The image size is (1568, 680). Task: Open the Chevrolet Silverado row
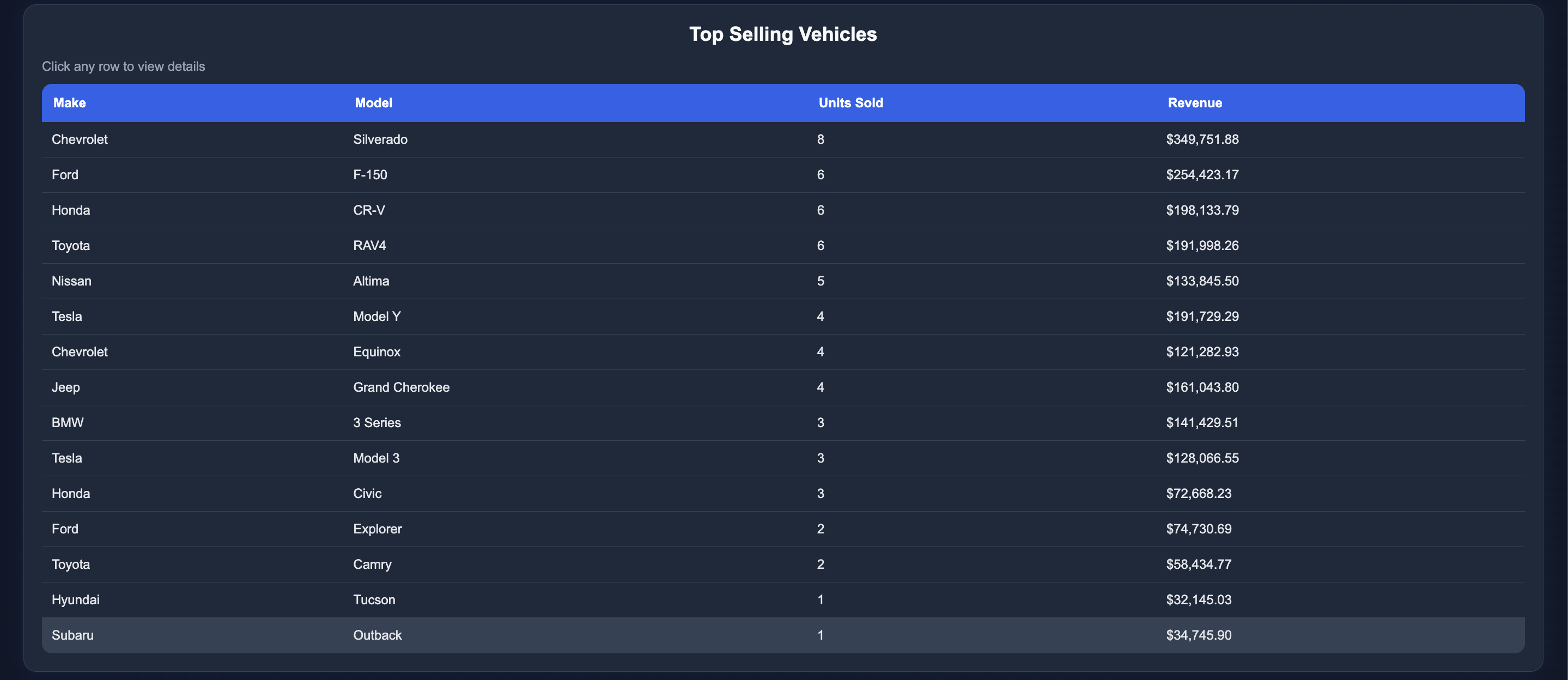[x=783, y=139]
